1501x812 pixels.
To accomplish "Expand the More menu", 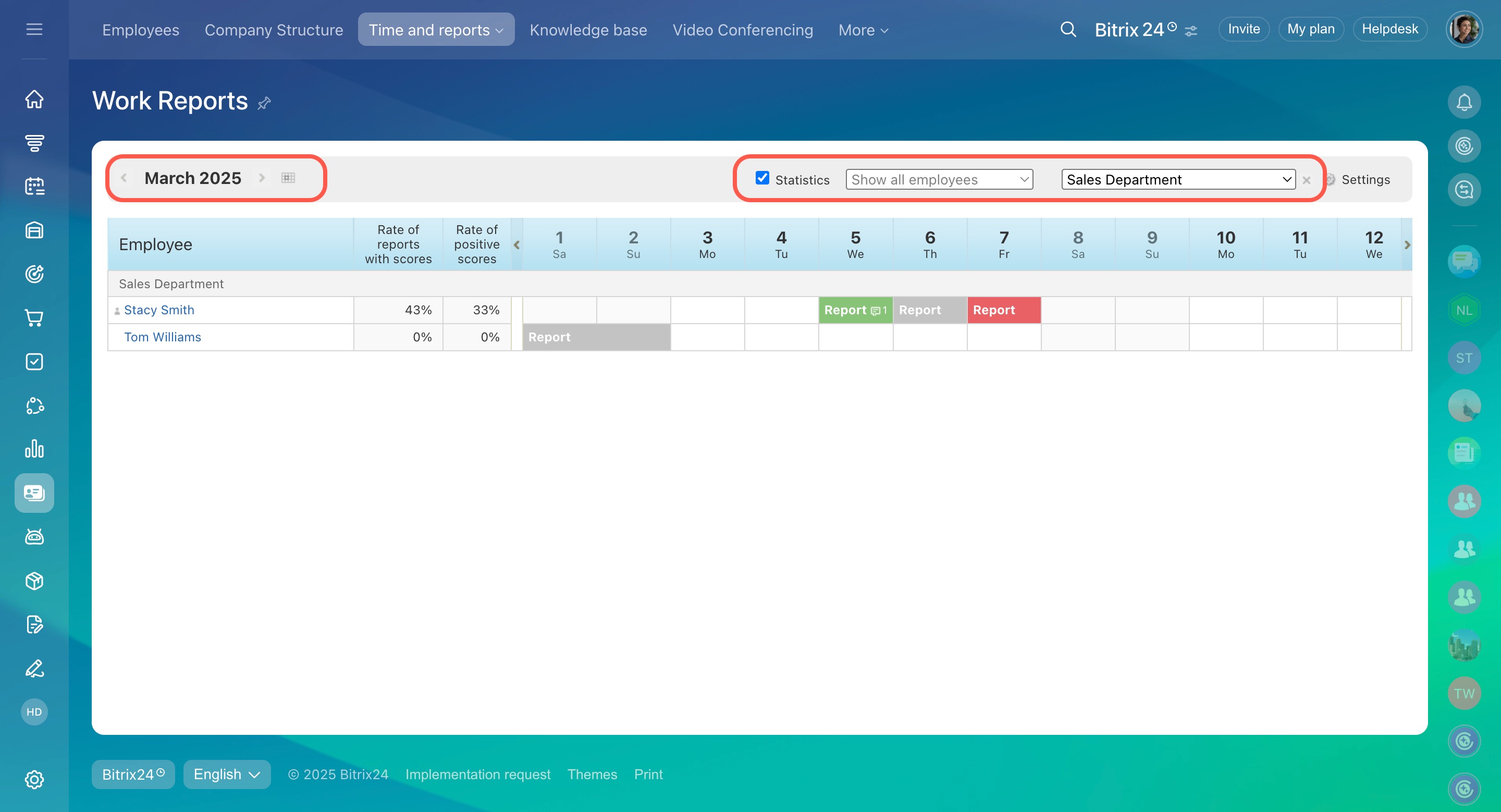I will point(864,30).
